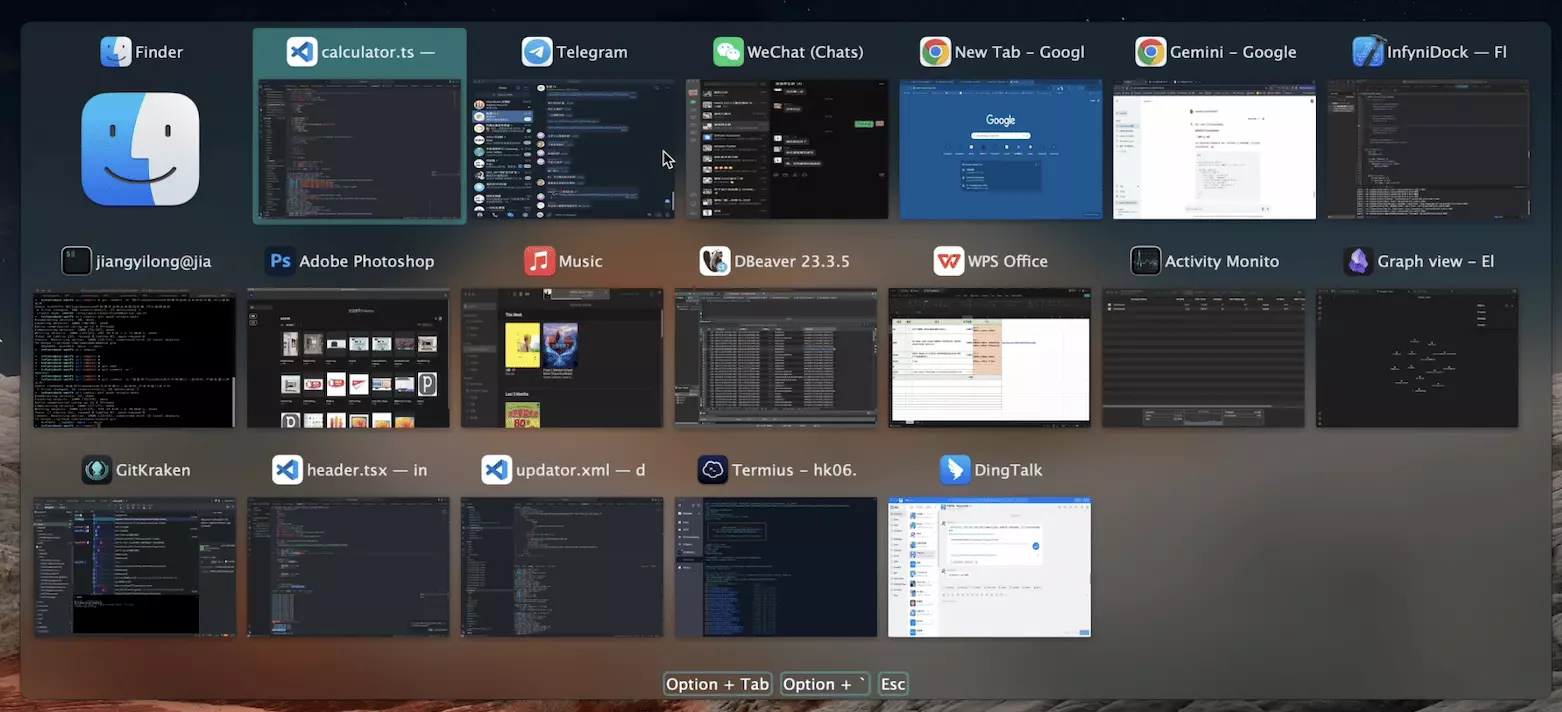Click the "Telegram" title label
Image resolution: width=1562 pixels, height=712 pixels.
[x=592, y=52]
